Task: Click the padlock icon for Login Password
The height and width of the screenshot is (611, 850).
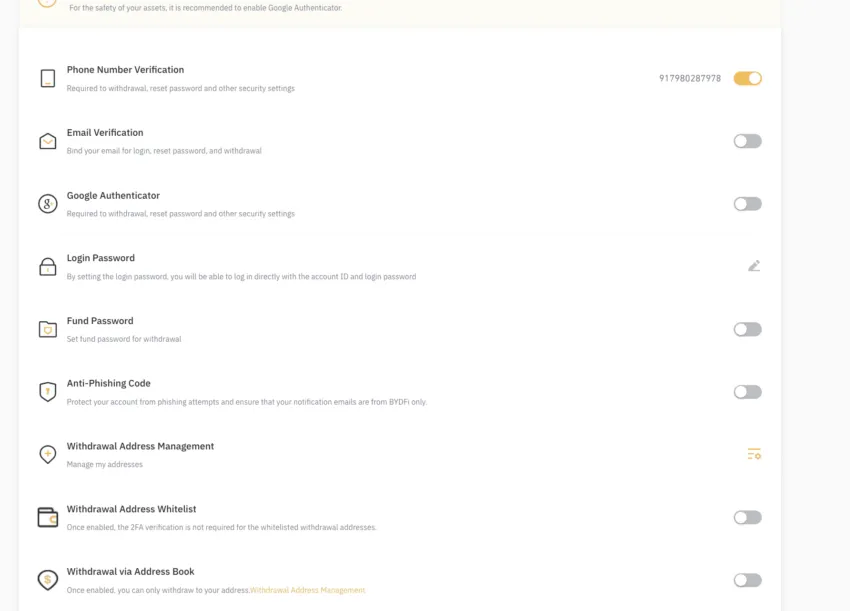Action: pos(48,267)
